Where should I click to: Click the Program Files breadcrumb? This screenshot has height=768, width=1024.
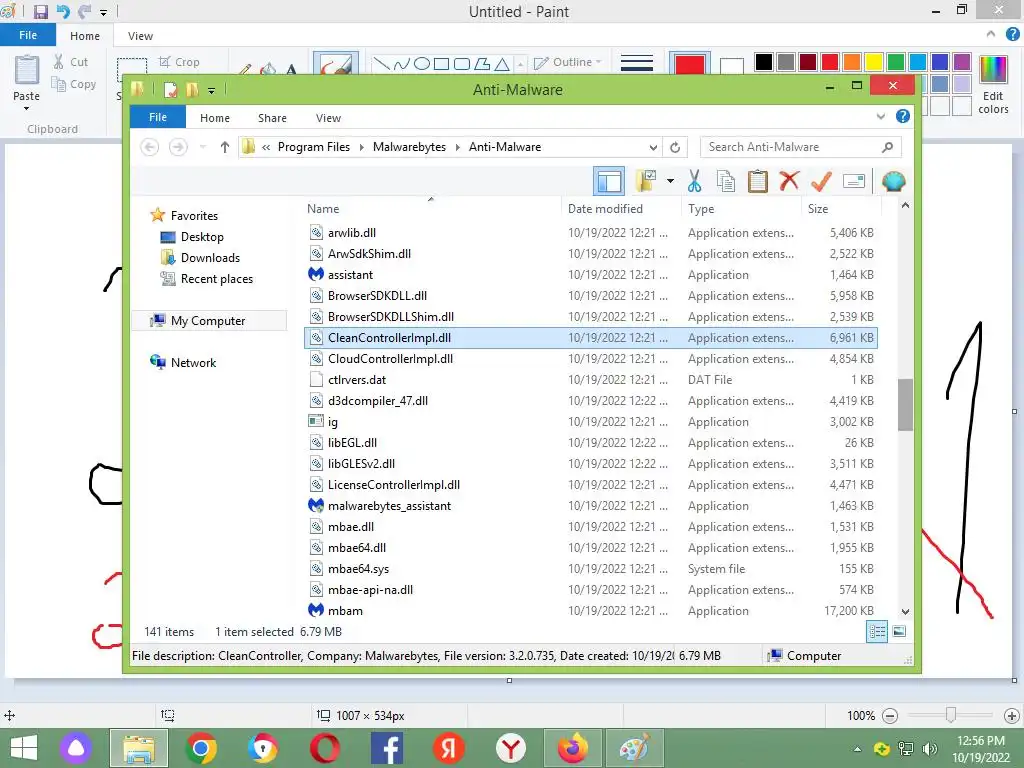pyautogui.click(x=313, y=147)
